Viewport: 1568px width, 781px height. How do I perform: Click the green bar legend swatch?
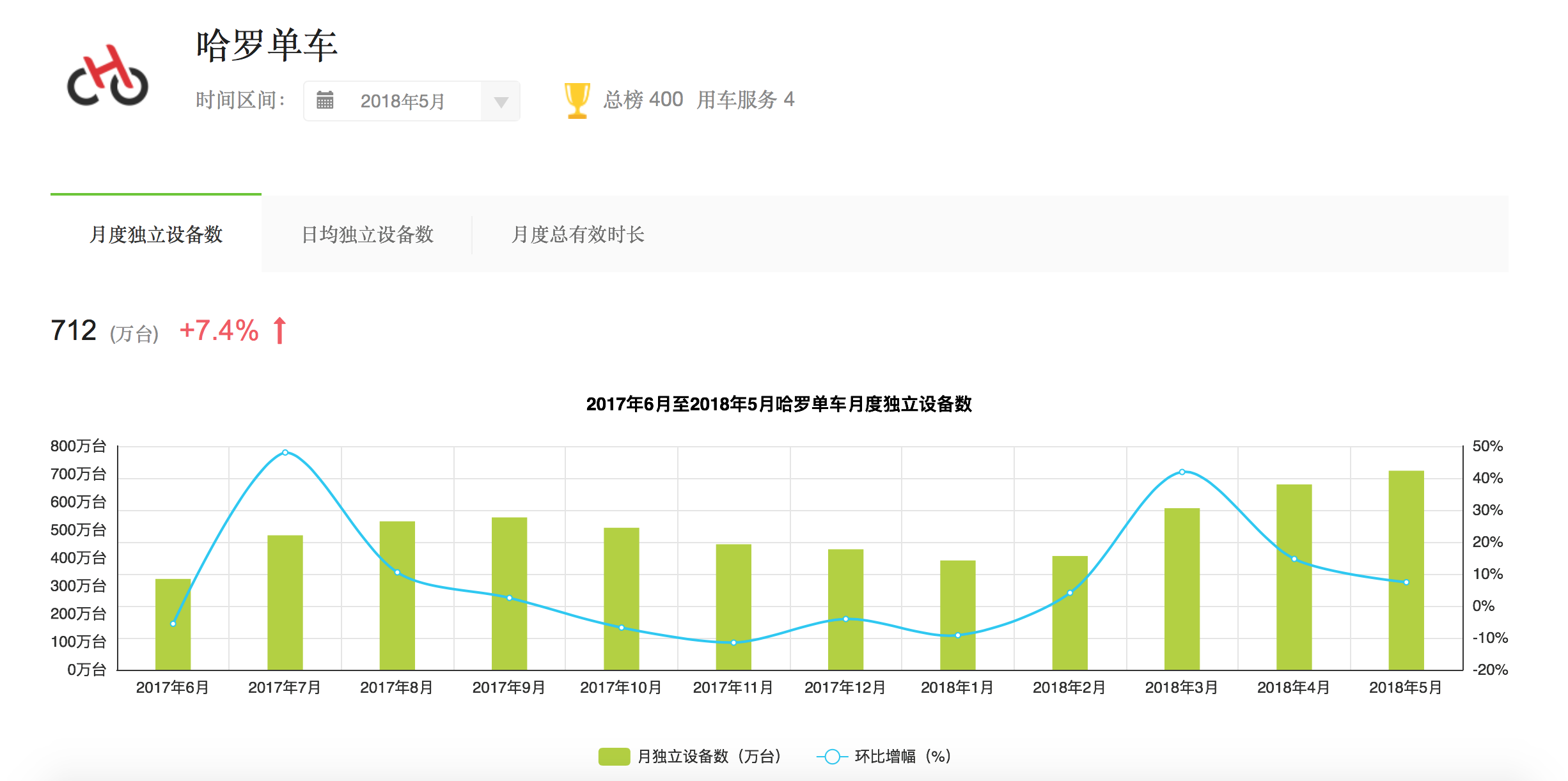614,757
